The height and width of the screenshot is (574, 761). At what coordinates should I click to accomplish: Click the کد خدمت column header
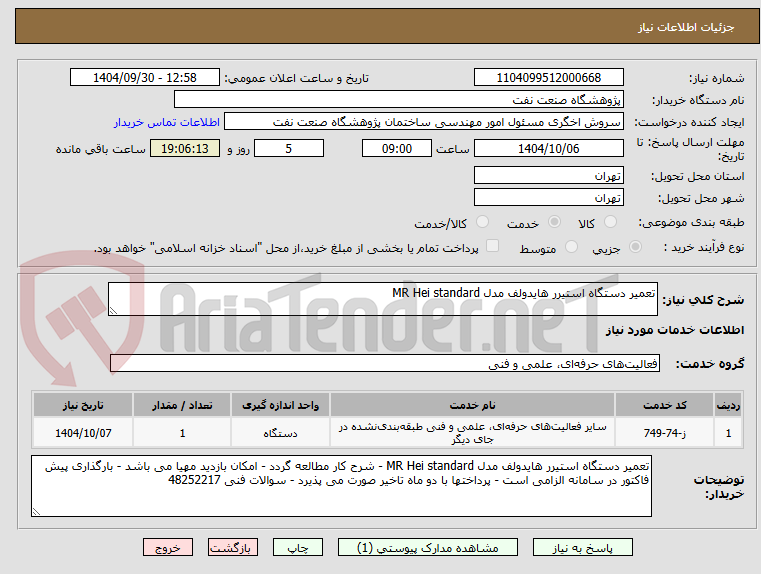tap(664, 405)
